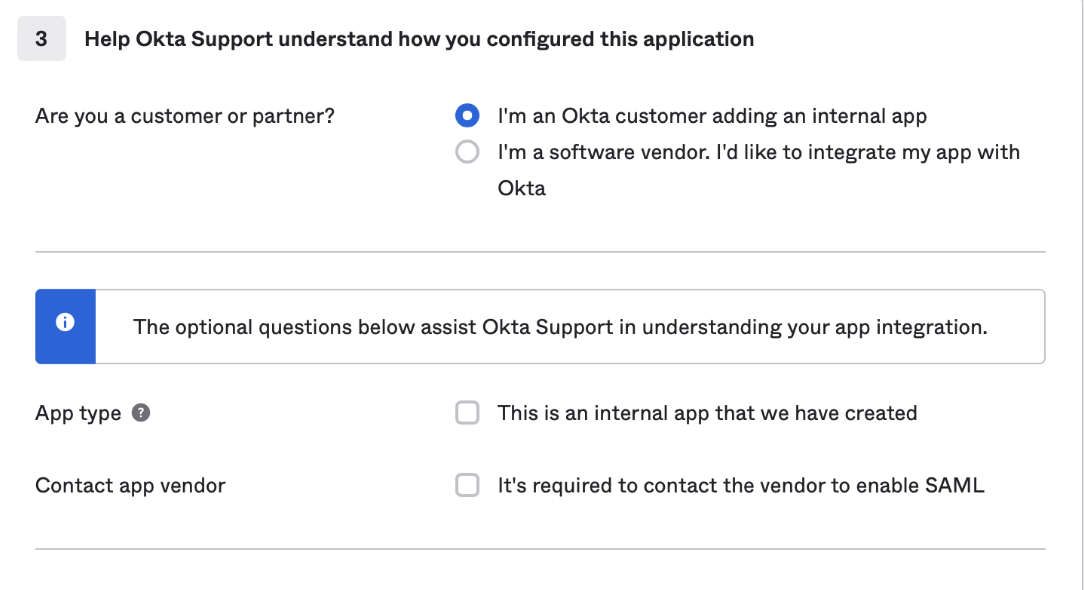Click the "This is an internal app" label text
This screenshot has height=590, width=1084.
pos(707,413)
